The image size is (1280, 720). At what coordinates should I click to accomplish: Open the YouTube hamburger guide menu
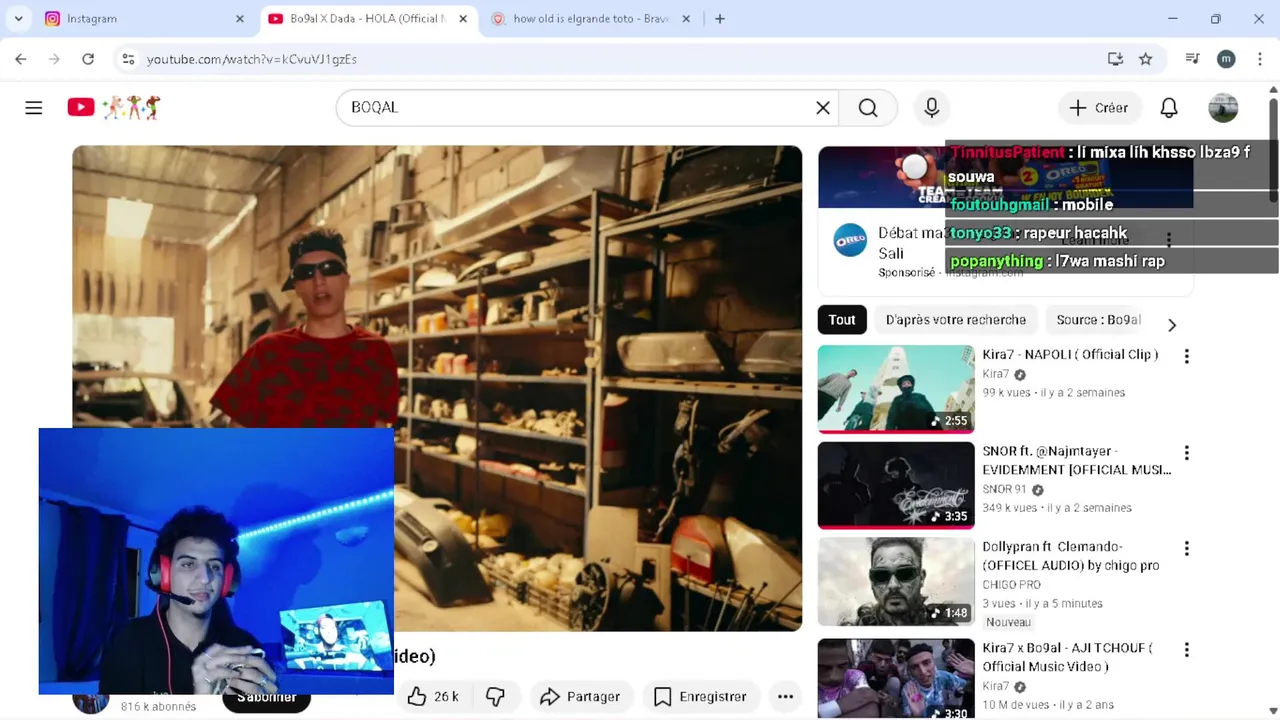[x=34, y=107]
